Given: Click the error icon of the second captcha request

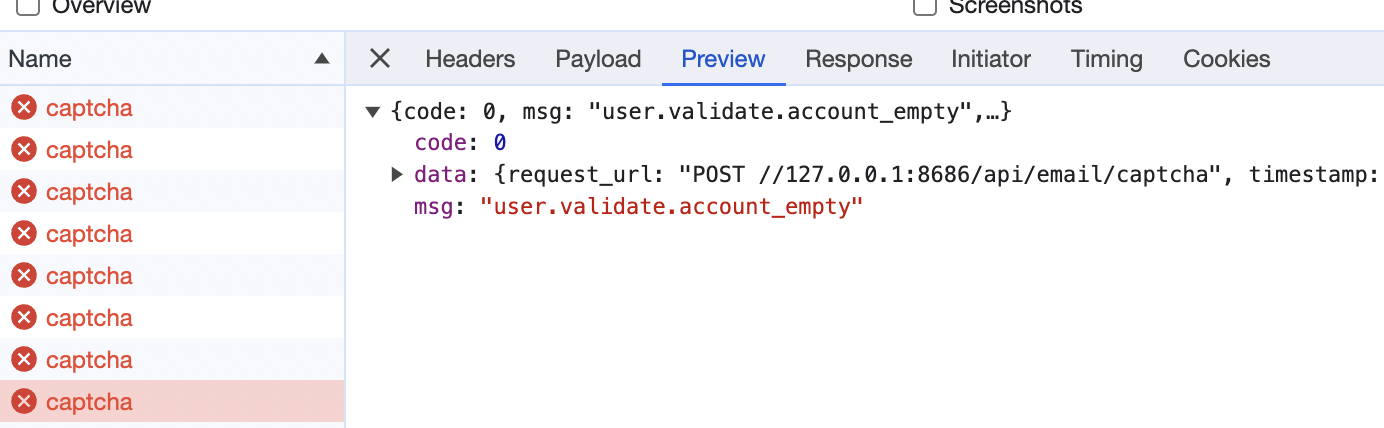Looking at the screenshot, I should 24,150.
